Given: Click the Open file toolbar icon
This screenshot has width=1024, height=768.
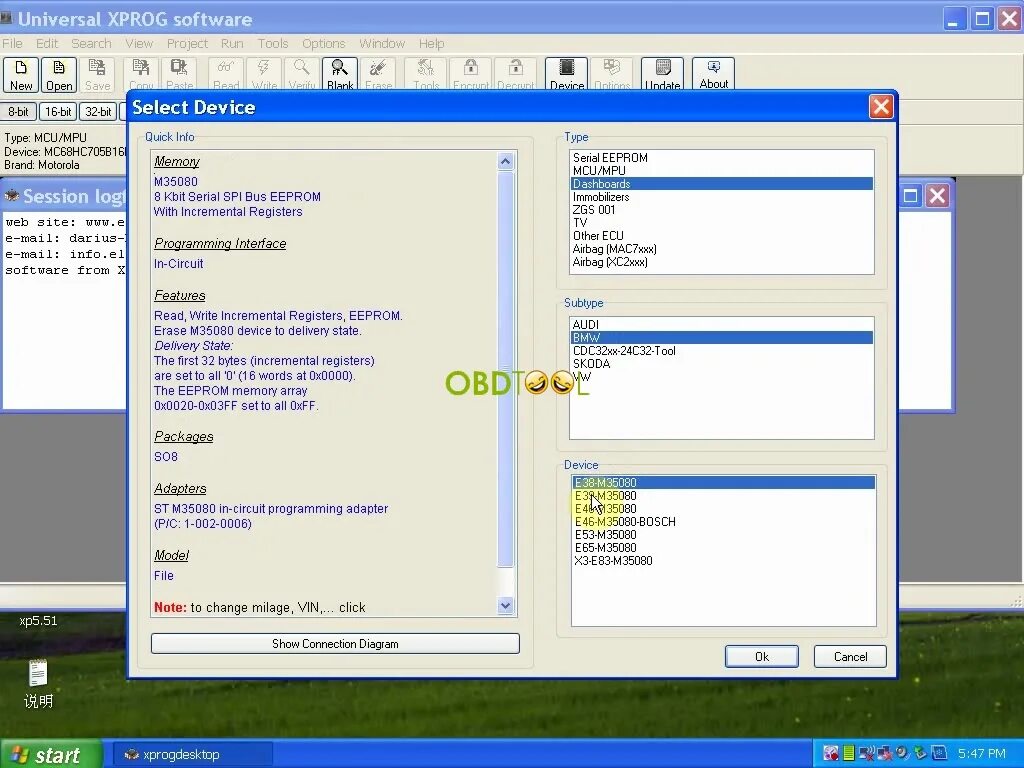Looking at the screenshot, I should (59, 74).
